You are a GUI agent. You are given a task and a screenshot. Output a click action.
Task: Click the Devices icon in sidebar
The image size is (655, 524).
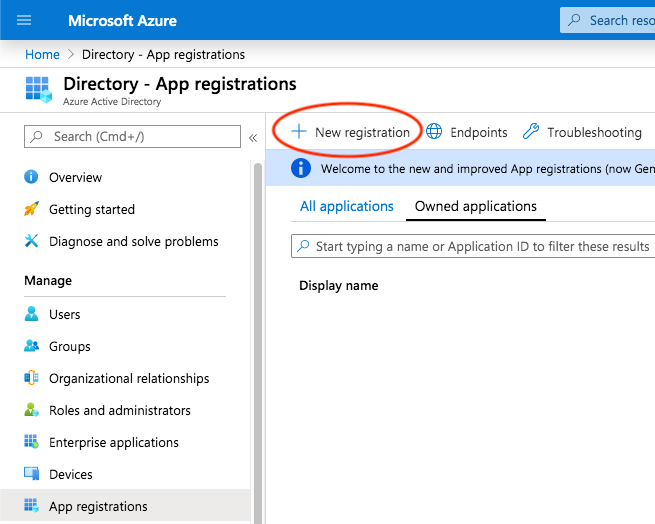31,474
